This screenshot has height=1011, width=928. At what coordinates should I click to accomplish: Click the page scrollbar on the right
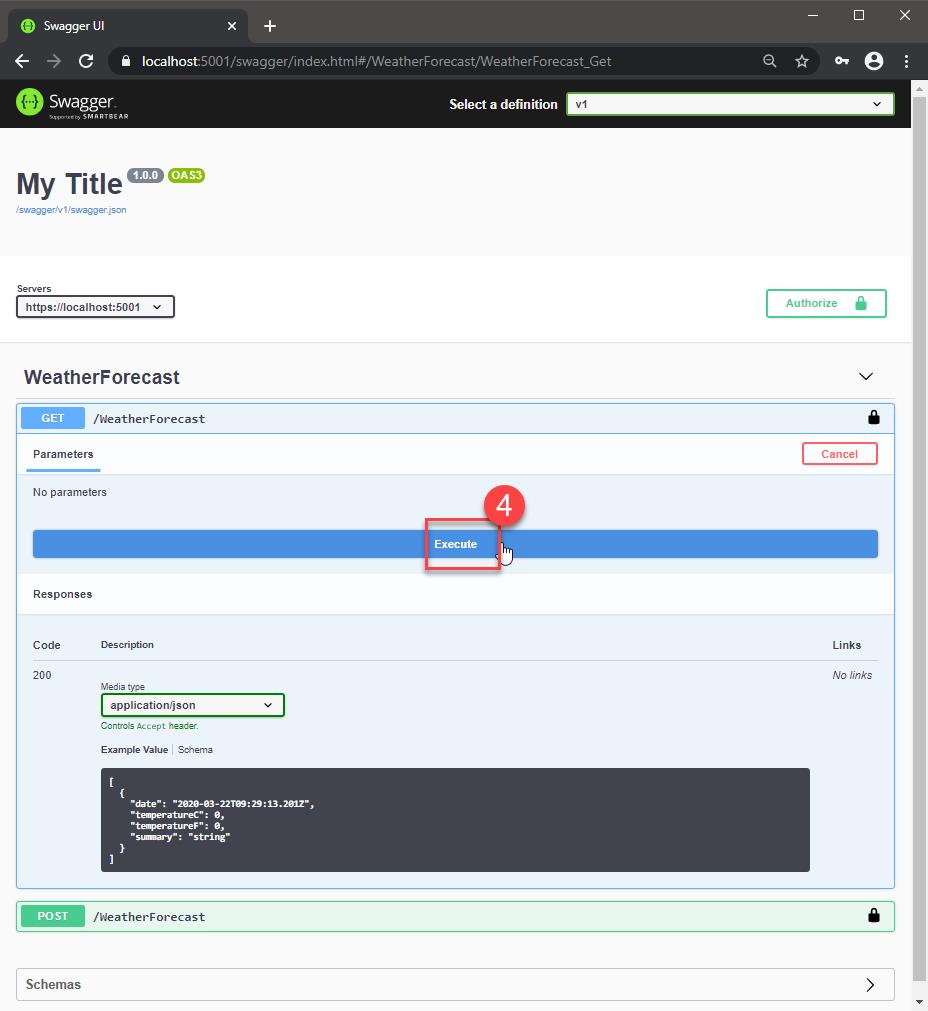point(919,500)
